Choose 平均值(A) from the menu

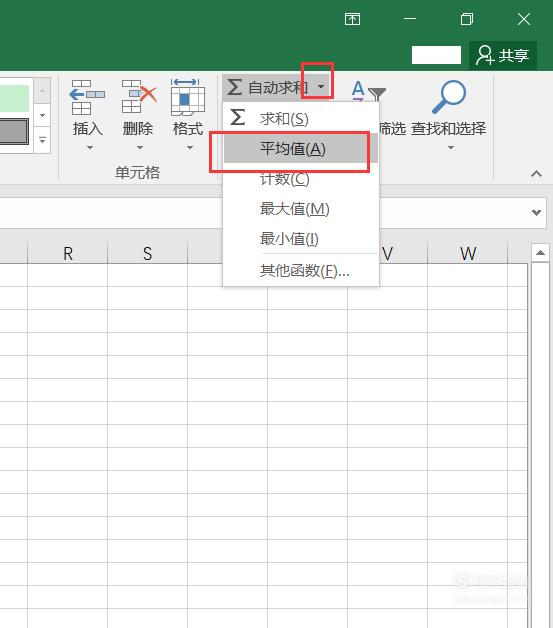tap(301, 149)
